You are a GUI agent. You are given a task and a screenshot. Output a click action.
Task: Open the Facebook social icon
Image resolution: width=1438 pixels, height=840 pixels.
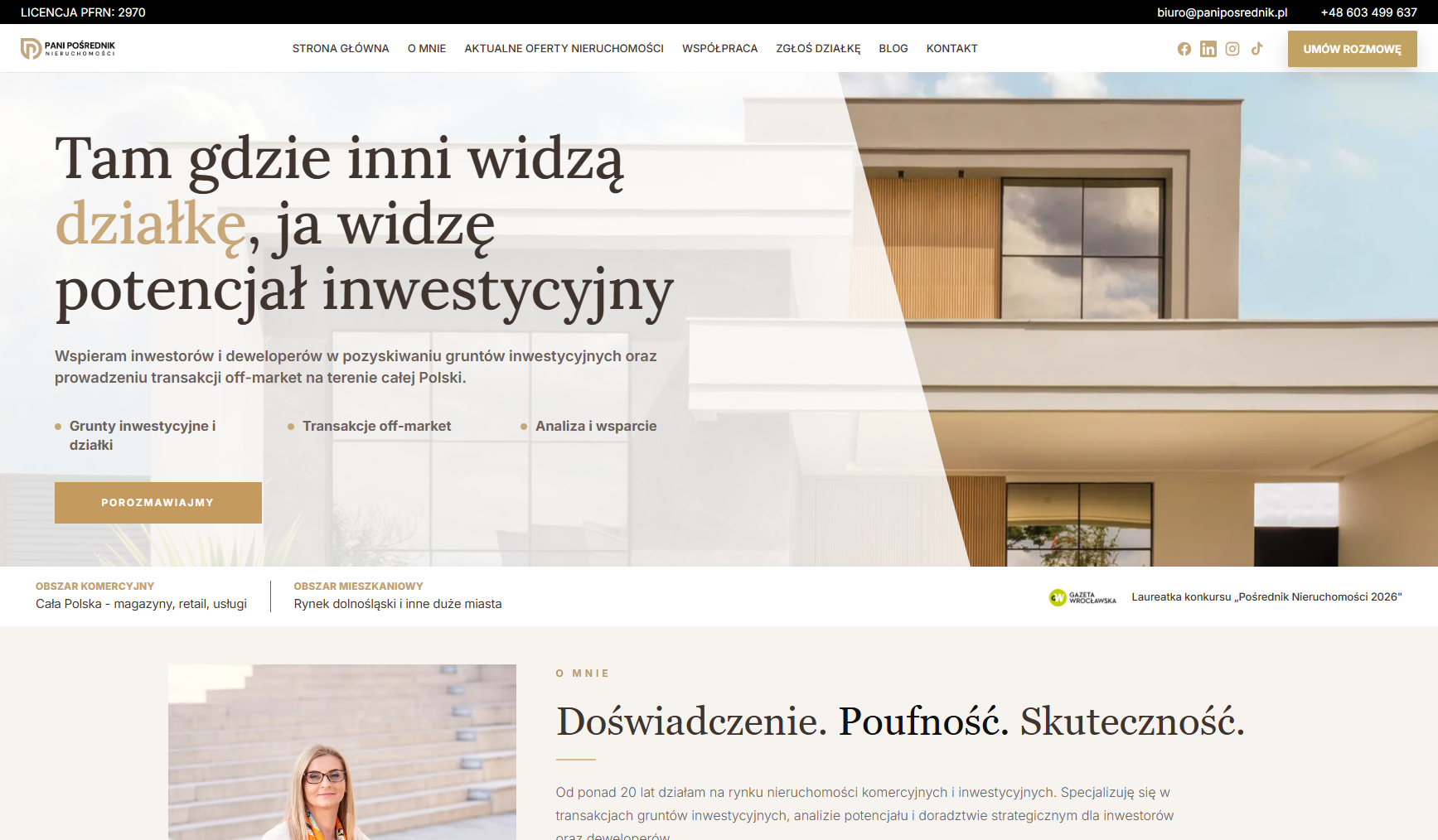[x=1184, y=49]
